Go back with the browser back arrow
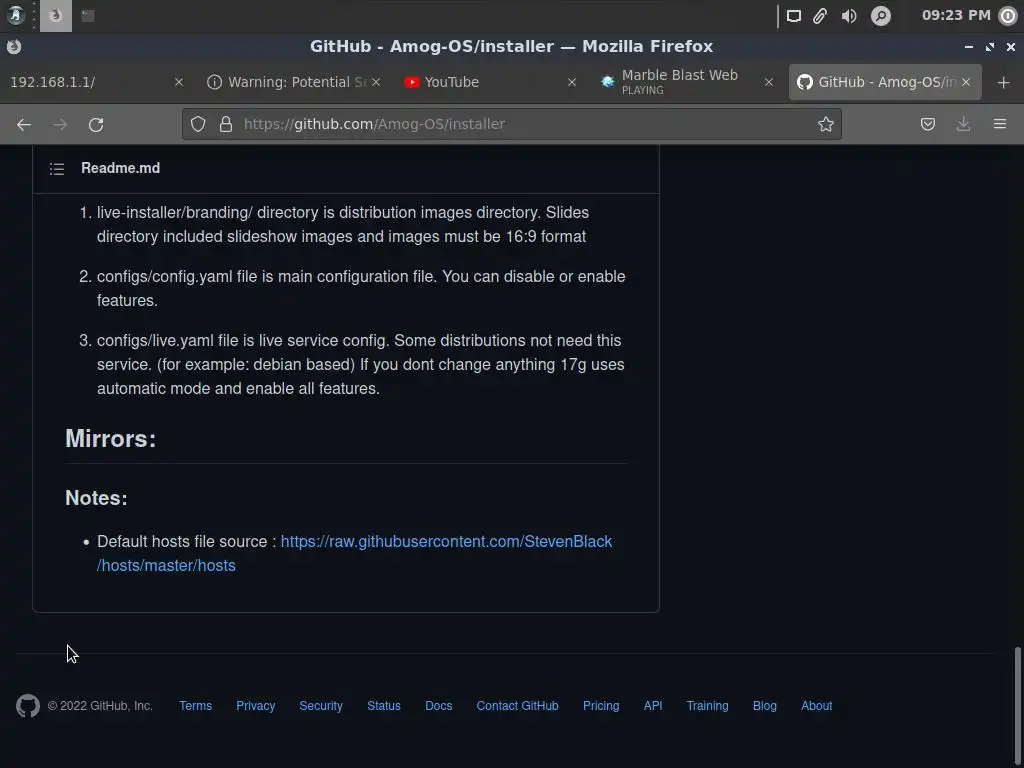This screenshot has width=1024, height=768. 24,124
